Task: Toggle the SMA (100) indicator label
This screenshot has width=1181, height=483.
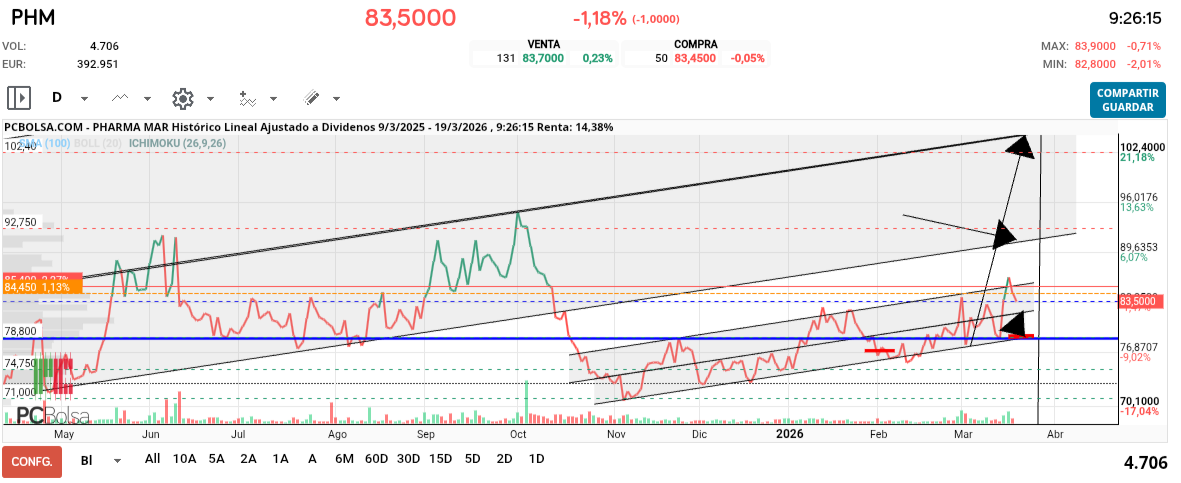Action: pyautogui.click(x=44, y=142)
